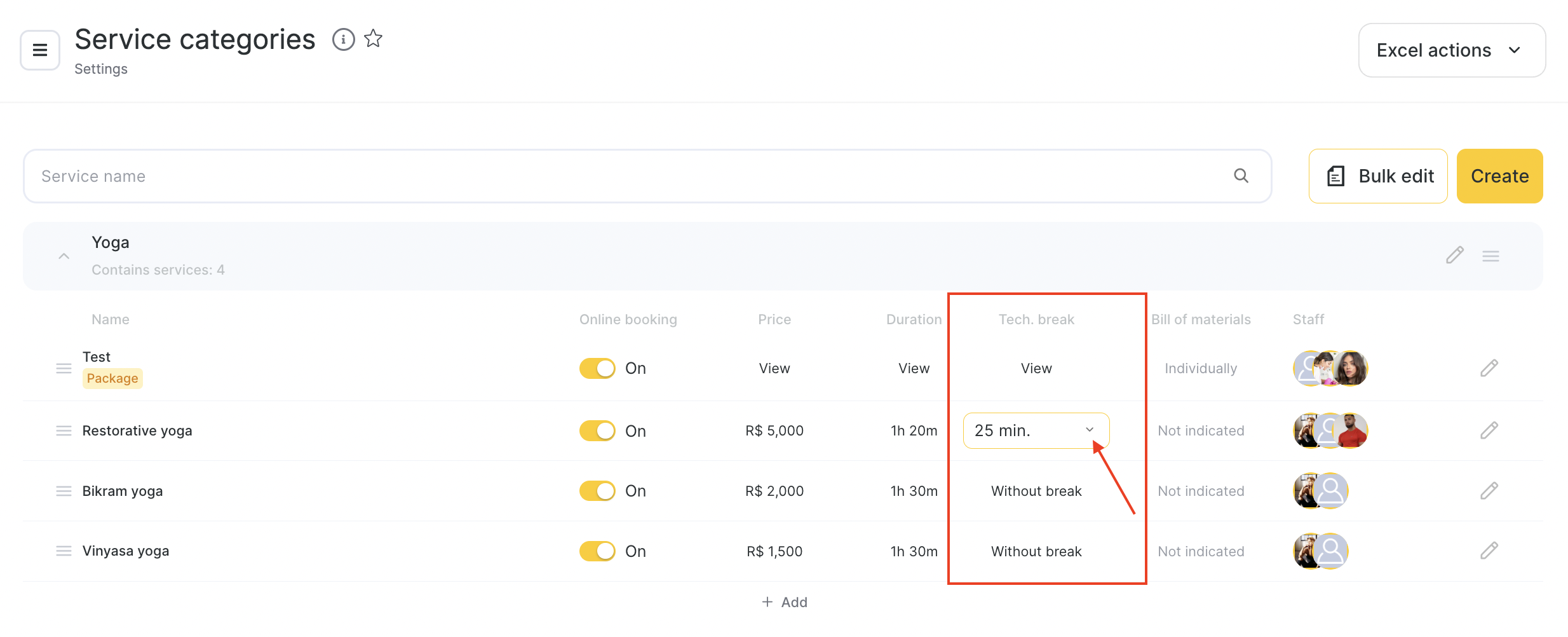The image size is (1568, 637).
Task: Click the Bulk edit button
Action: tap(1378, 176)
